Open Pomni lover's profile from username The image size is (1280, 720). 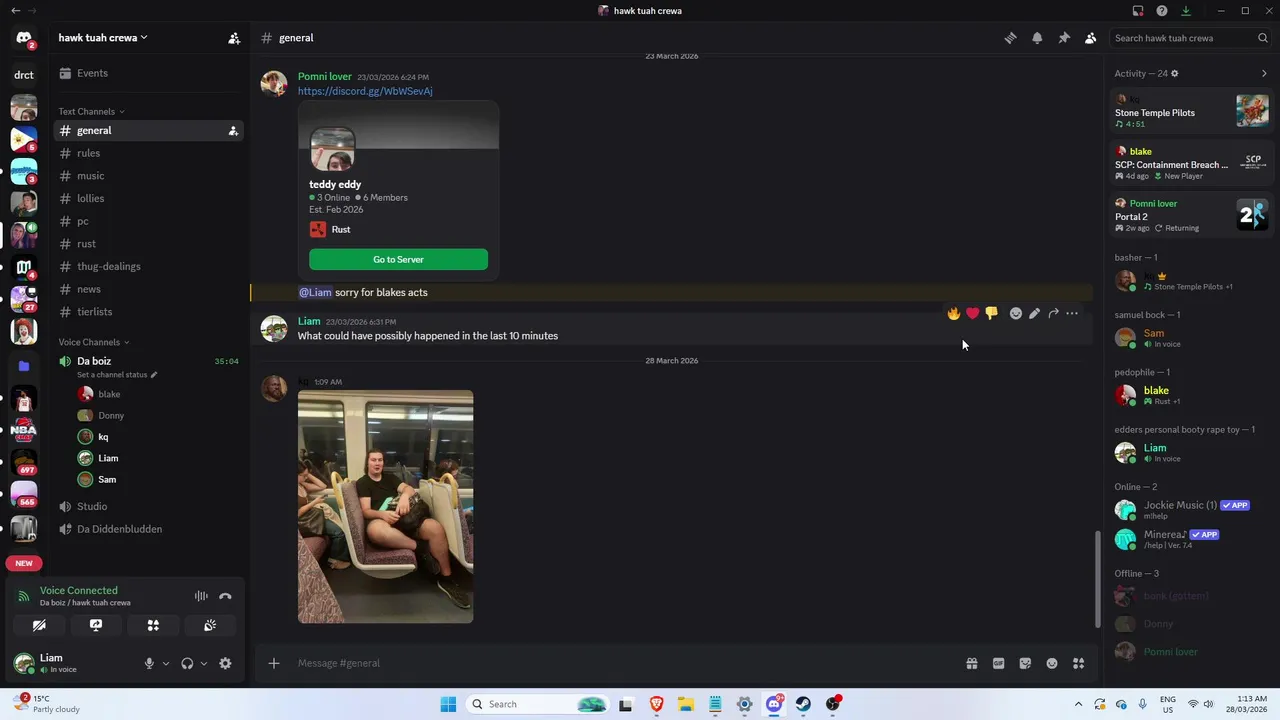pyautogui.click(x=324, y=76)
